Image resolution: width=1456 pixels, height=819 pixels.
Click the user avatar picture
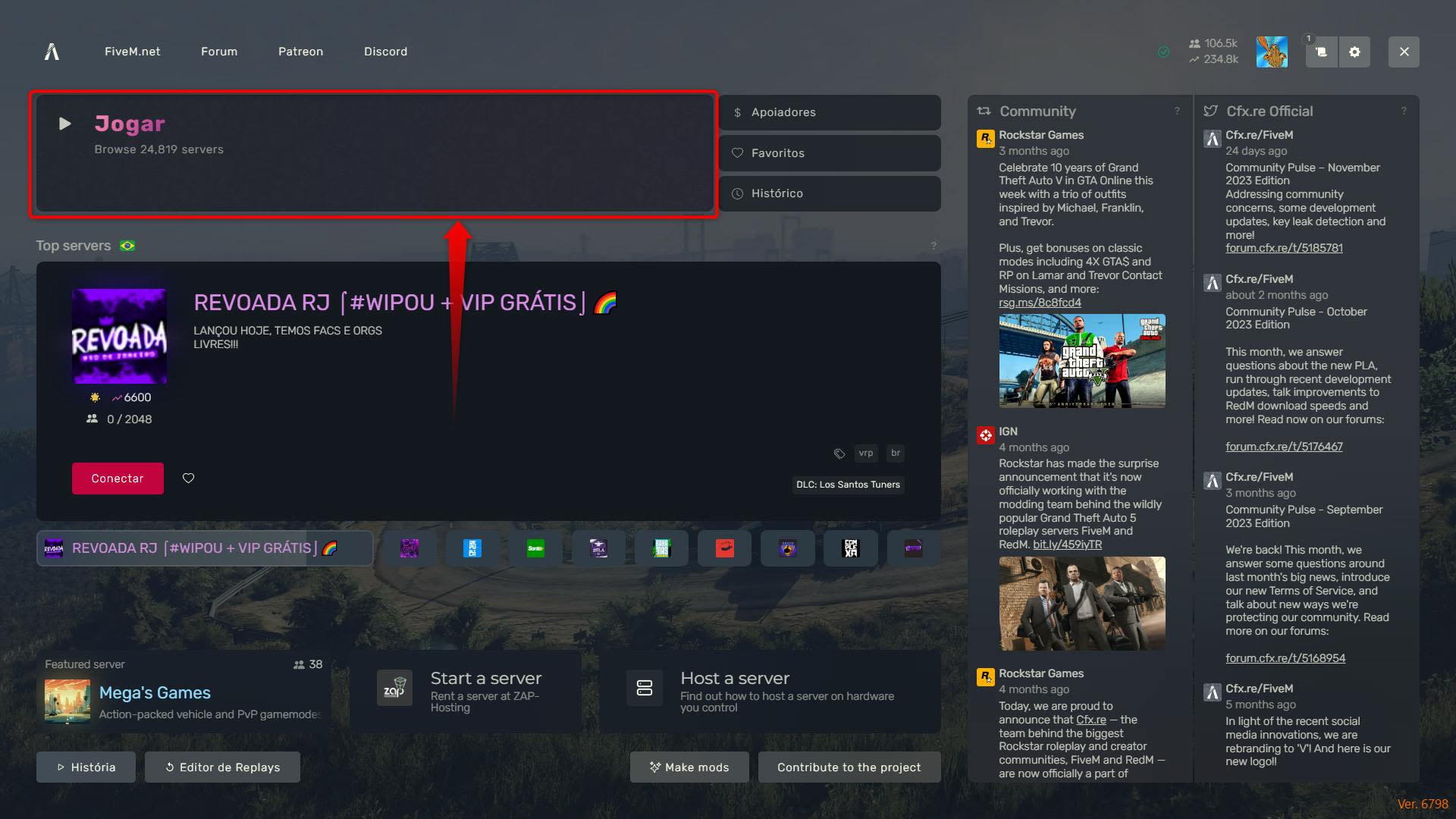click(x=1272, y=52)
